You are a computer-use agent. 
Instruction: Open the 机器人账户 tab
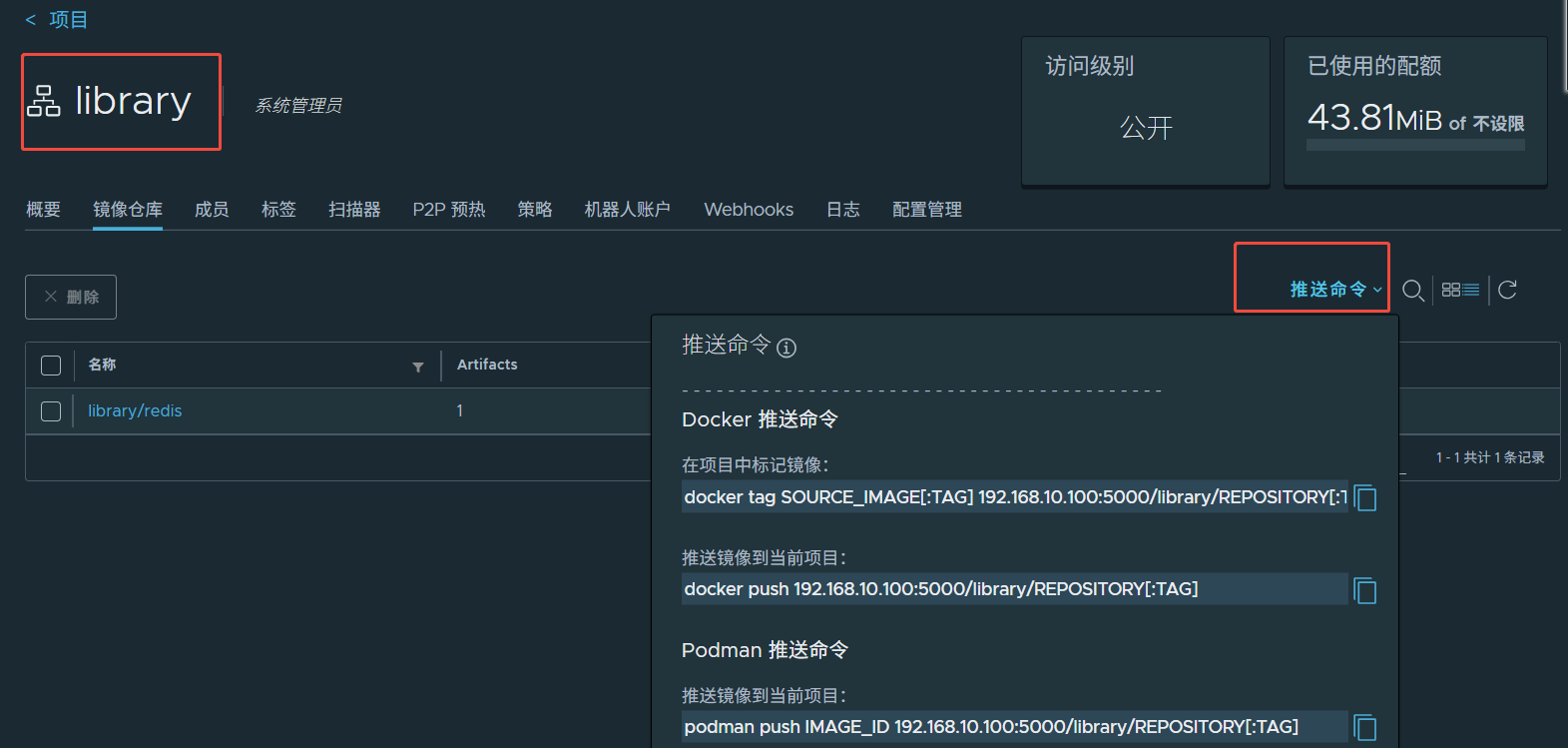pyautogui.click(x=627, y=210)
